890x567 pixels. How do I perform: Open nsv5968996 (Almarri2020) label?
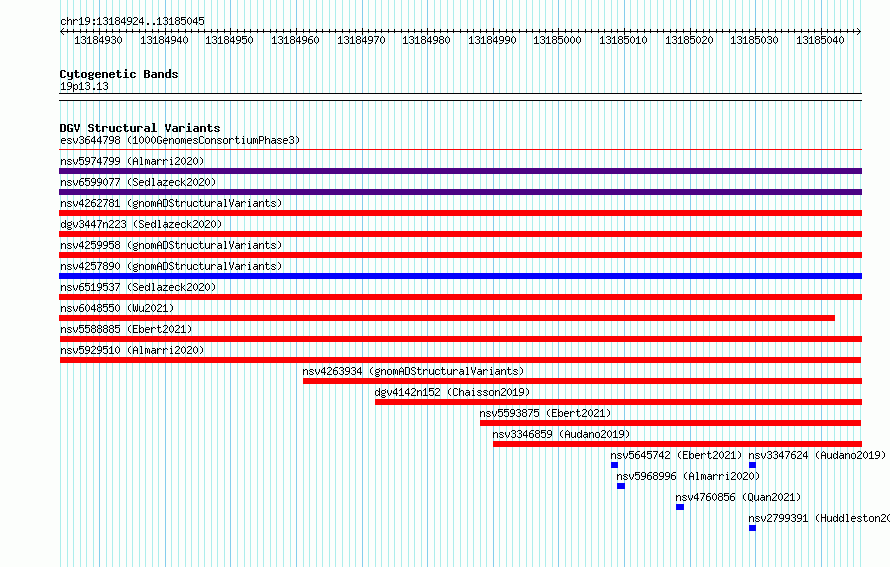(688, 476)
